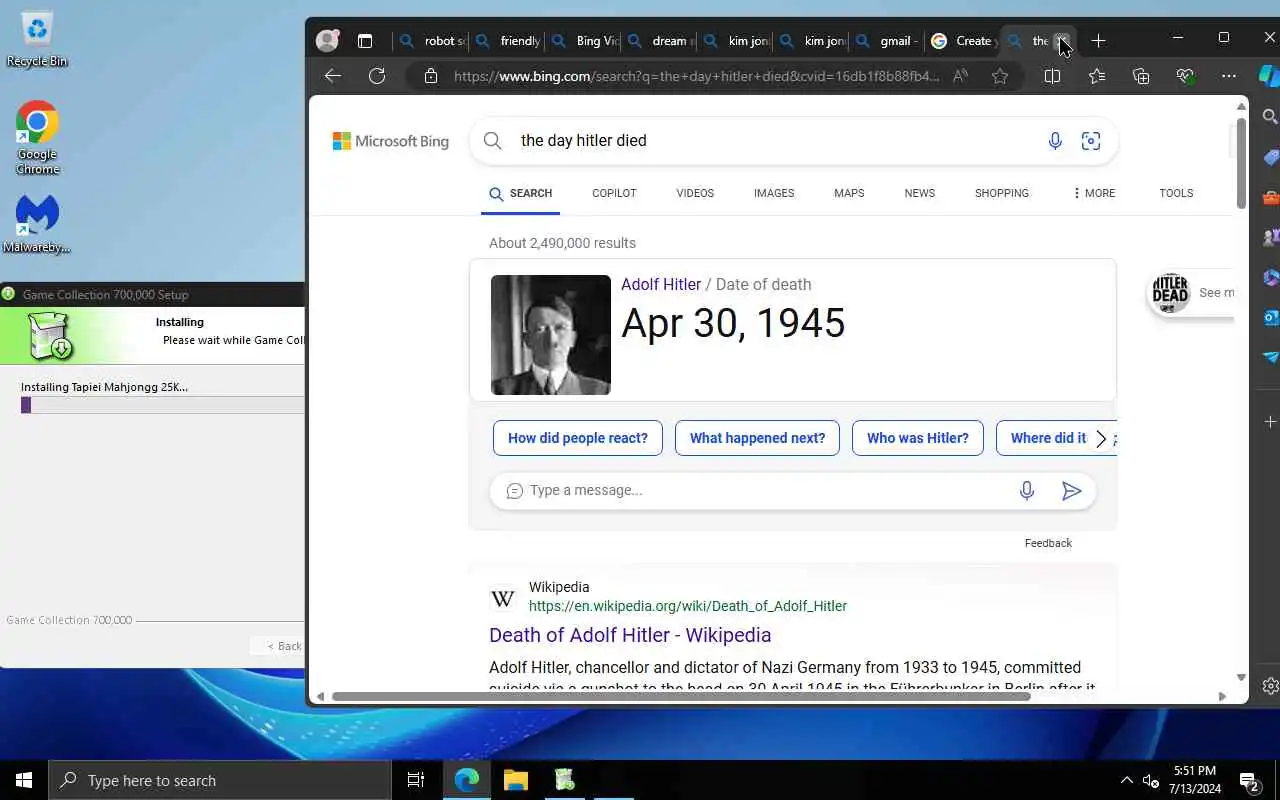Open Collections panel
The width and height of the screenshot is (1280, 800).
point(1141,76)
